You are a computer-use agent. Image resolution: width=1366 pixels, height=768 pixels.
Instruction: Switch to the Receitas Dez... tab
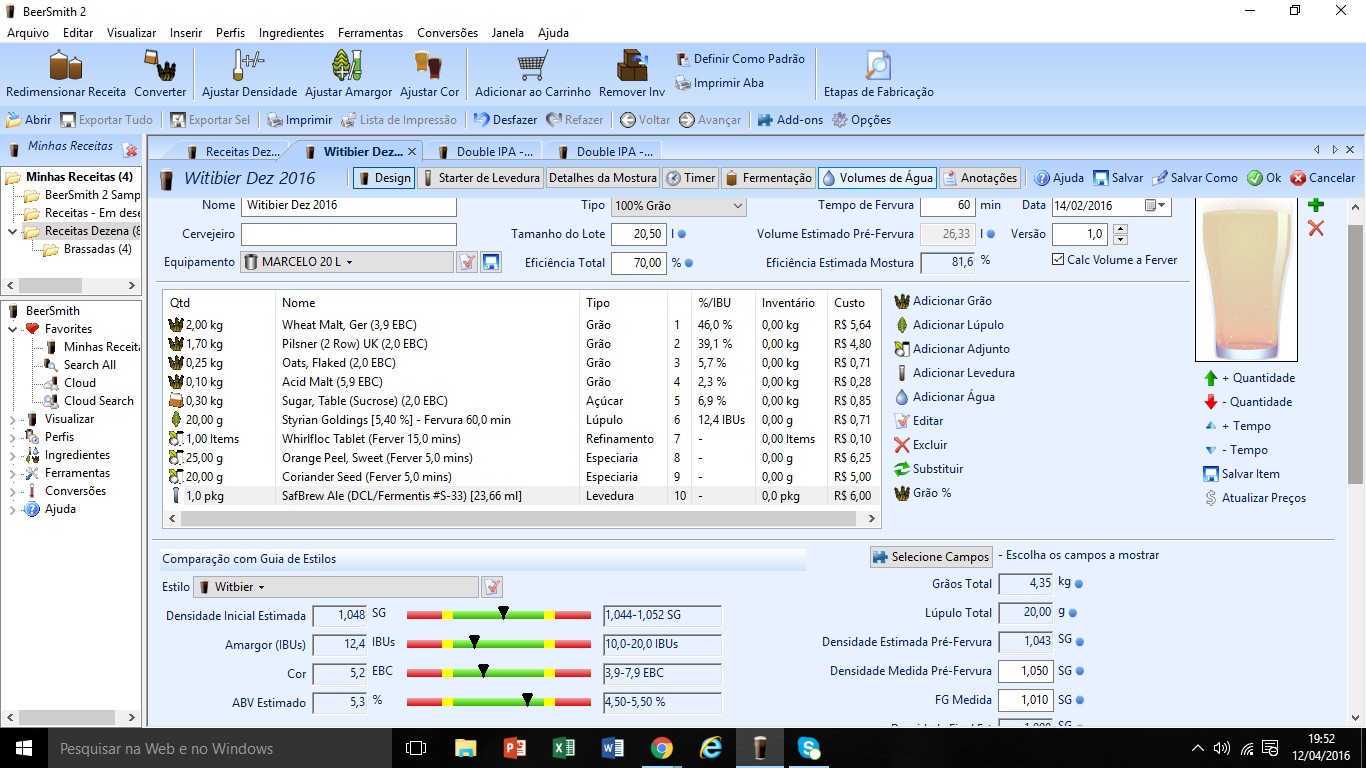pyautogui.click(x=232, y=152)
